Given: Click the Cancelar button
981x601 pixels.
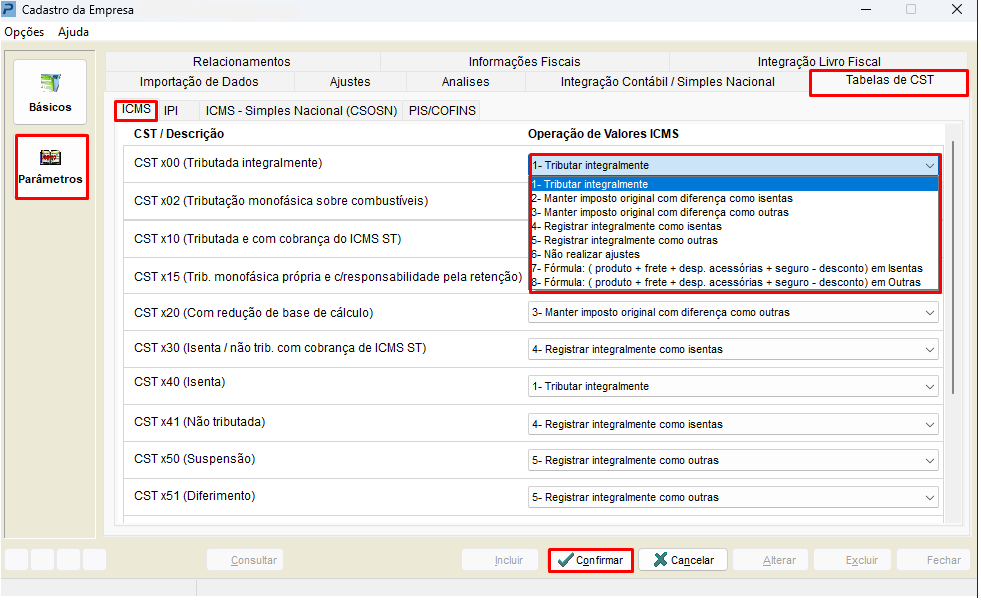Looking at the screenshot, I should pyautogui.click(x=683, y=560).
